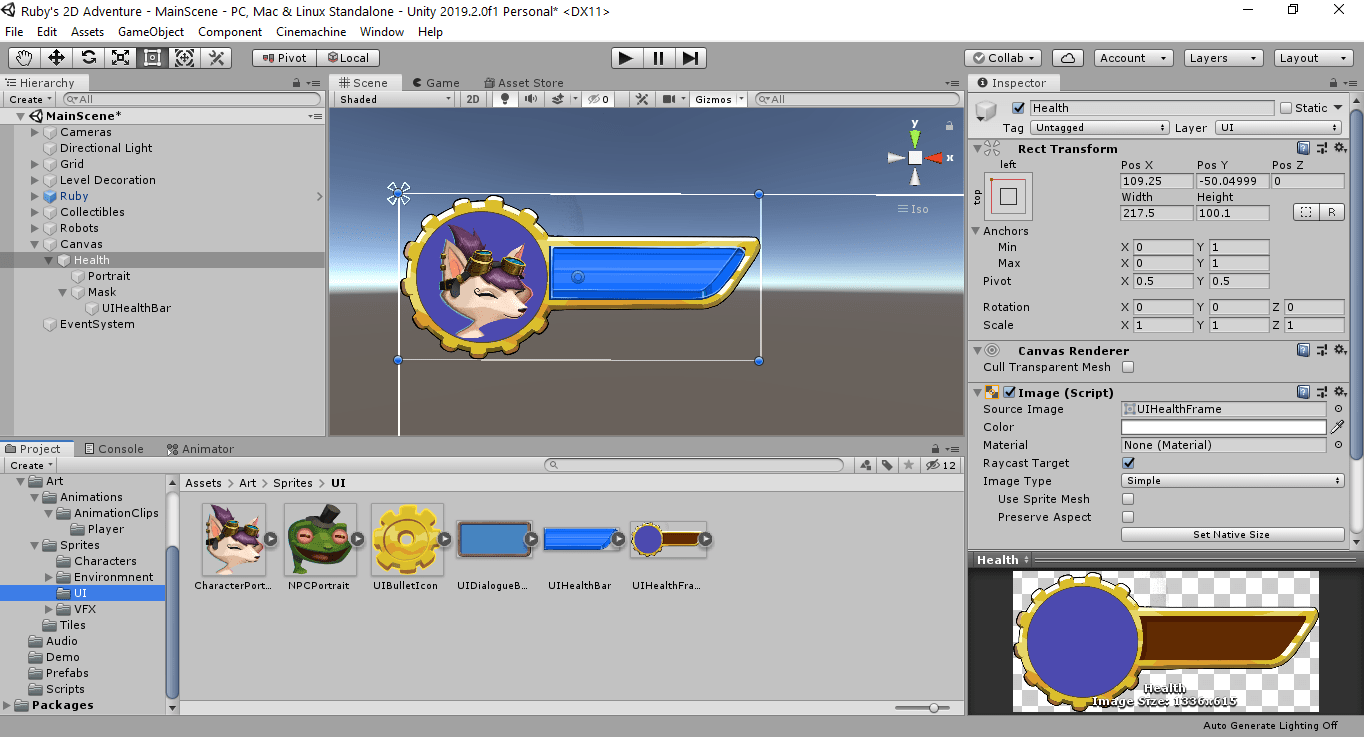Toggle favorites star in Project panel
Viewport: 1364px width, 737px height.
point(908,465)
